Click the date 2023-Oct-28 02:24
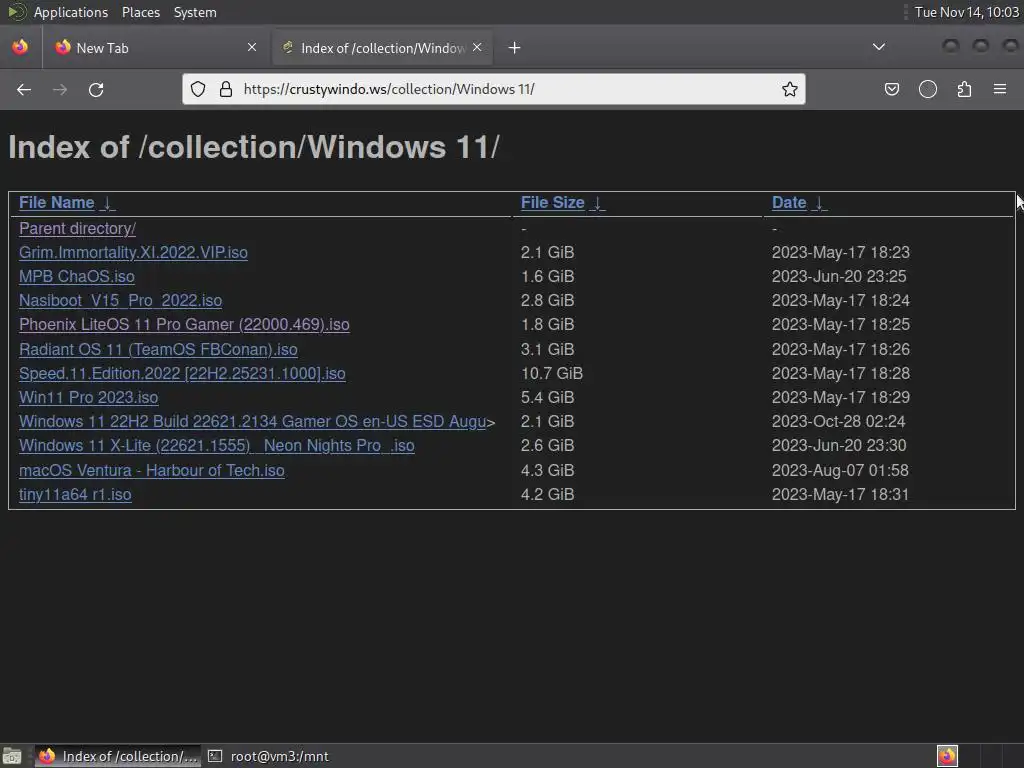 pyautogui.click(x=839, y=422)
